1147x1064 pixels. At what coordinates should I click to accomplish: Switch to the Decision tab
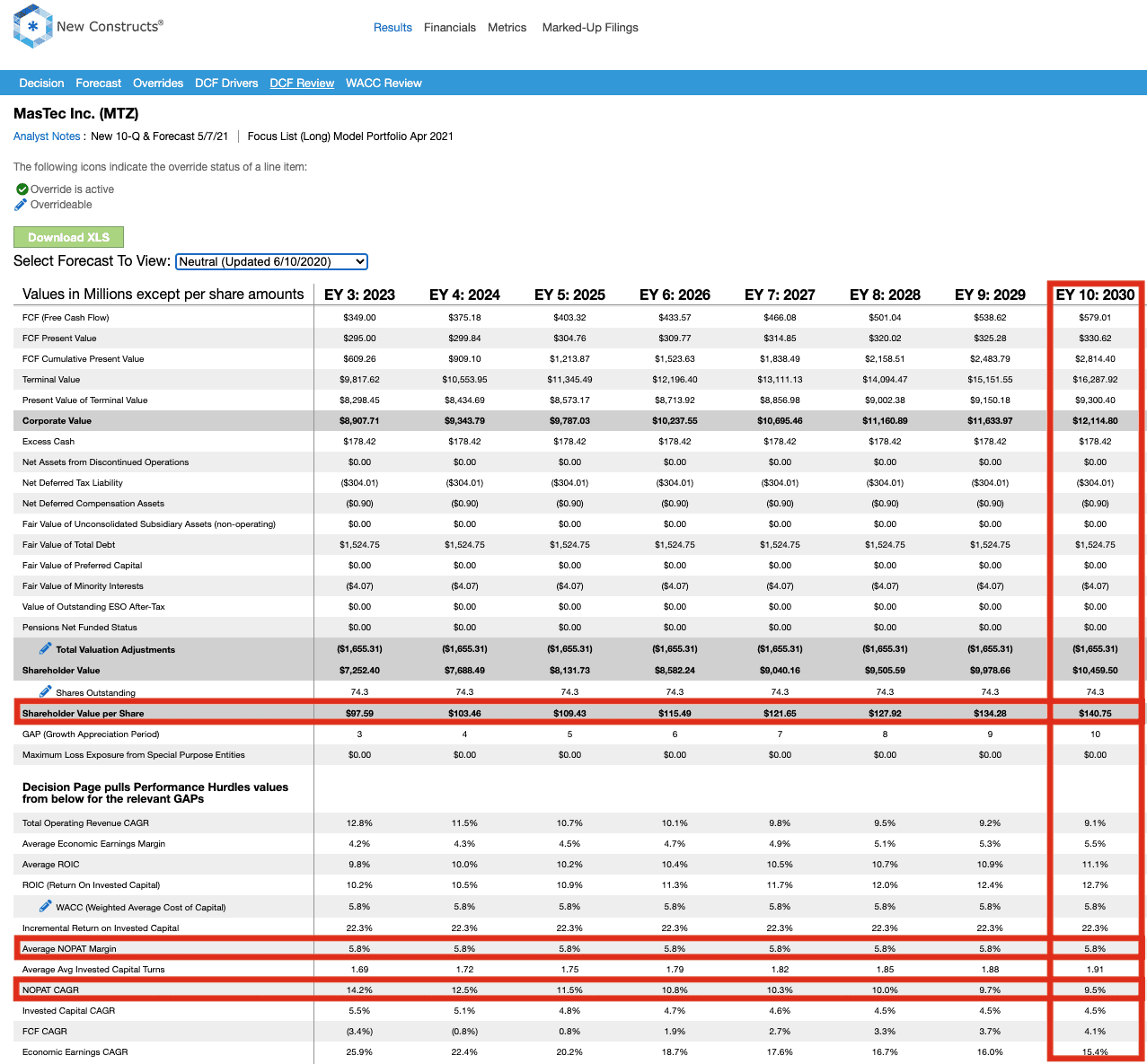(x=41, y=84)
